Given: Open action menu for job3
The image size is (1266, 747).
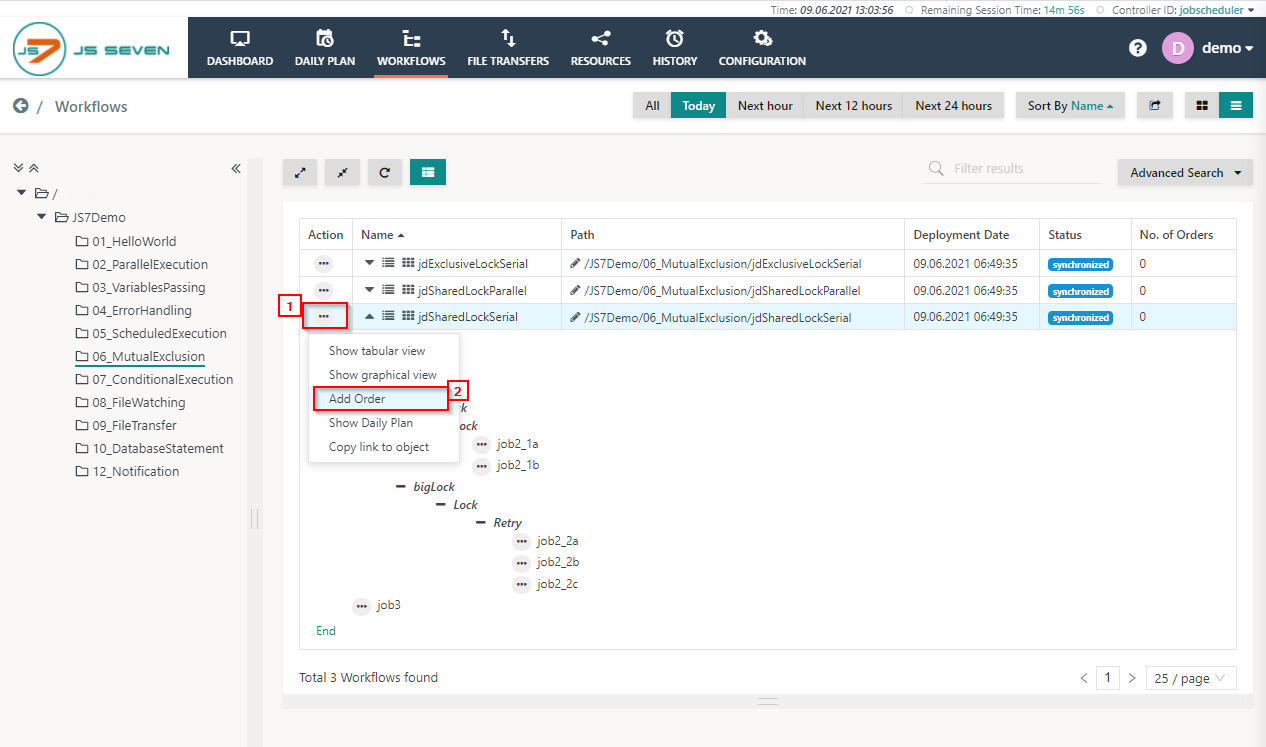Looking at the screenshot, I should click(361, 606).
